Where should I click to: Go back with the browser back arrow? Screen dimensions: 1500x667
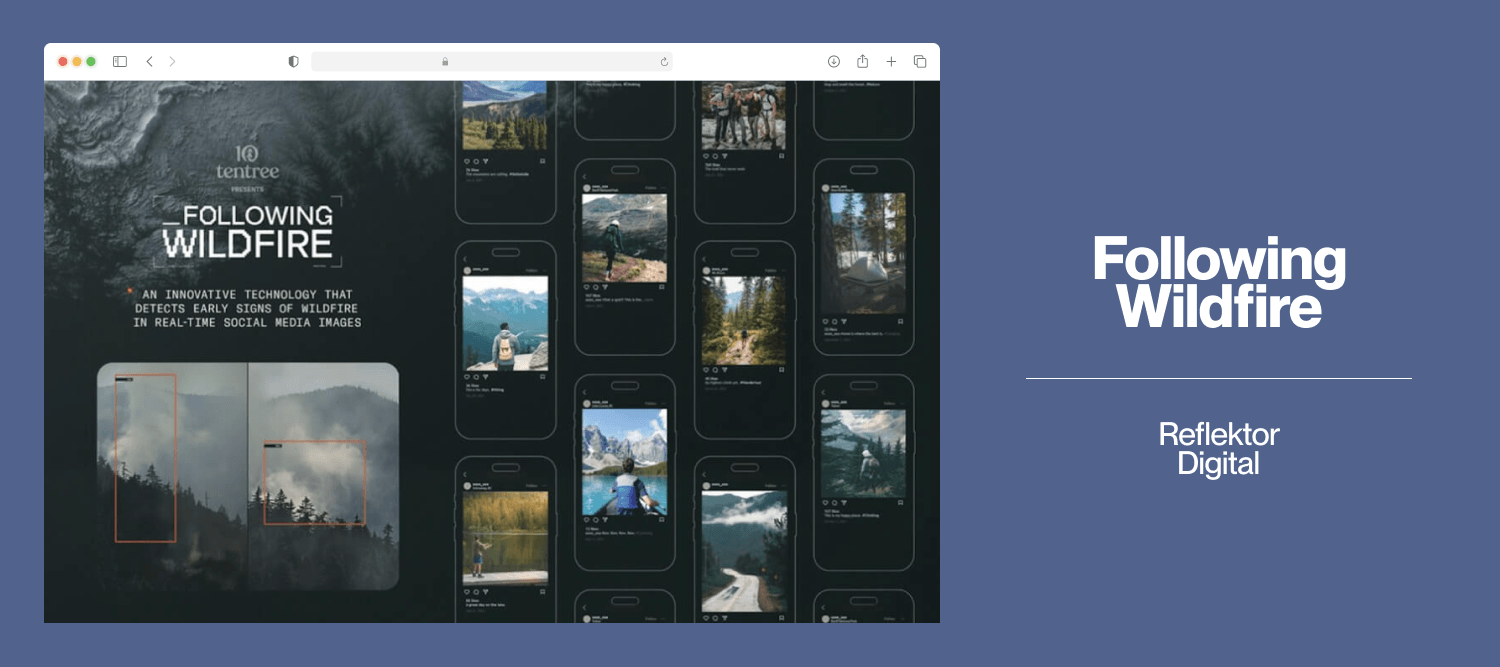[x=149, y=62]
